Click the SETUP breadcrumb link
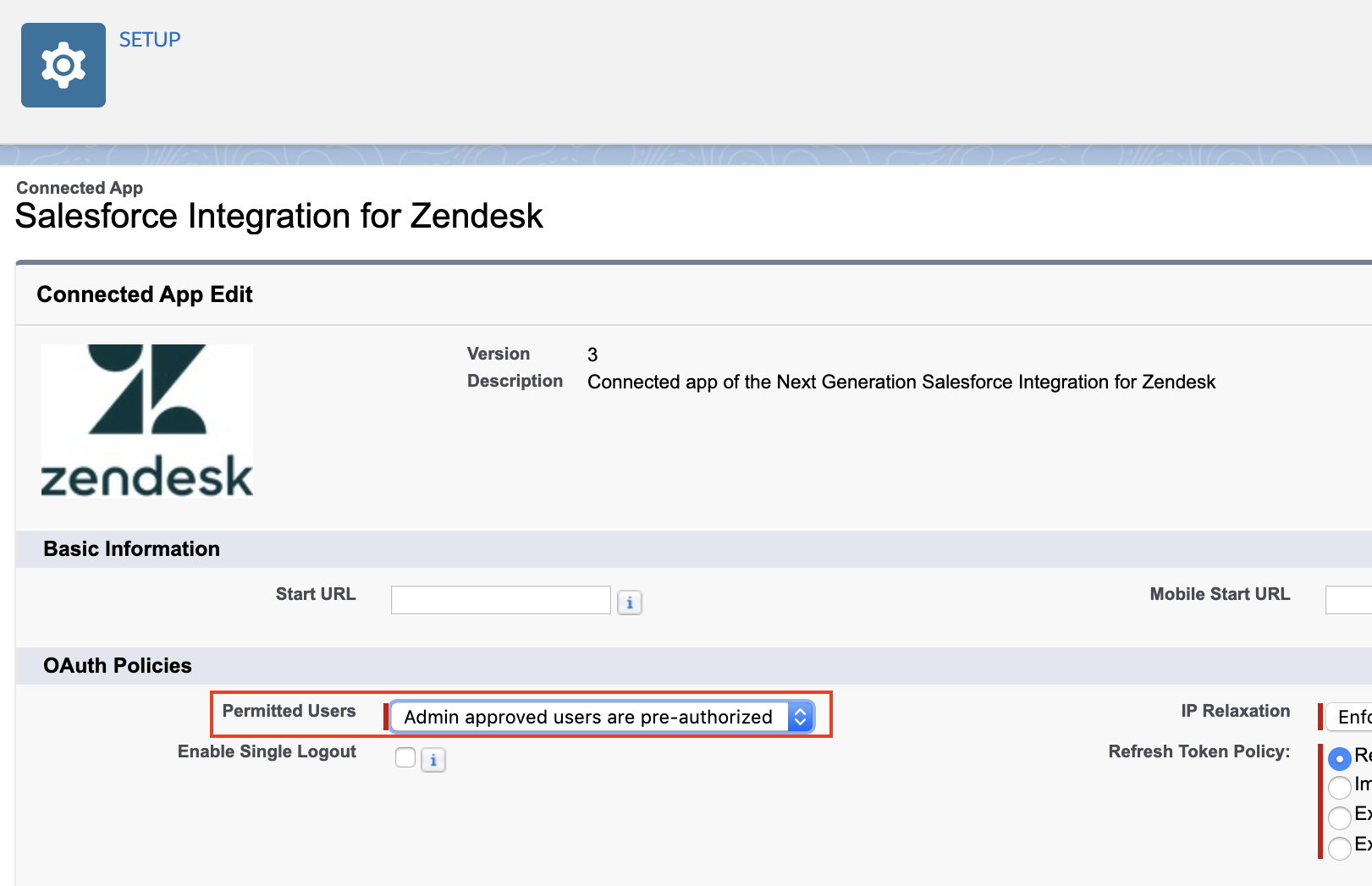The height and width of the screenshot is (886, 1372). coord(150,40)
